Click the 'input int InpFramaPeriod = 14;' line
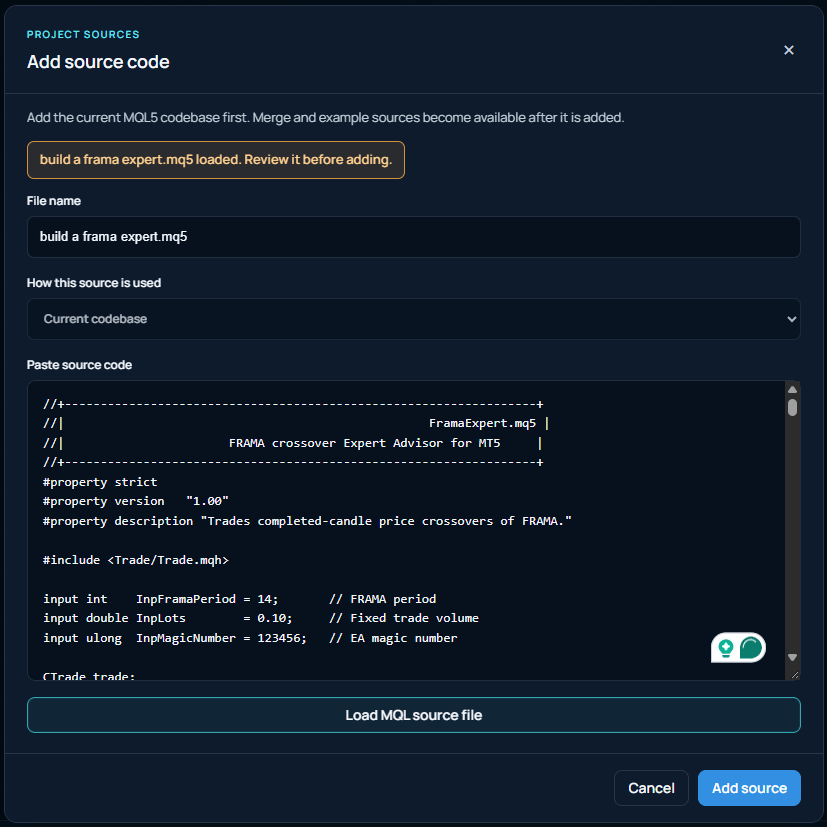This screenshot has width=827, height=827. pyautogui.click(x=239, y=599)
